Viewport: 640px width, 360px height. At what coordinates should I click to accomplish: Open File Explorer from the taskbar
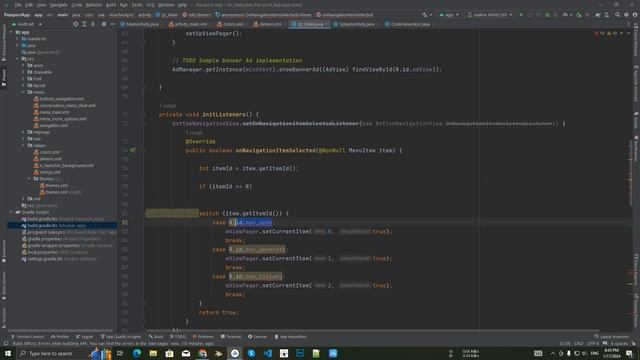[x=153, y=353]
